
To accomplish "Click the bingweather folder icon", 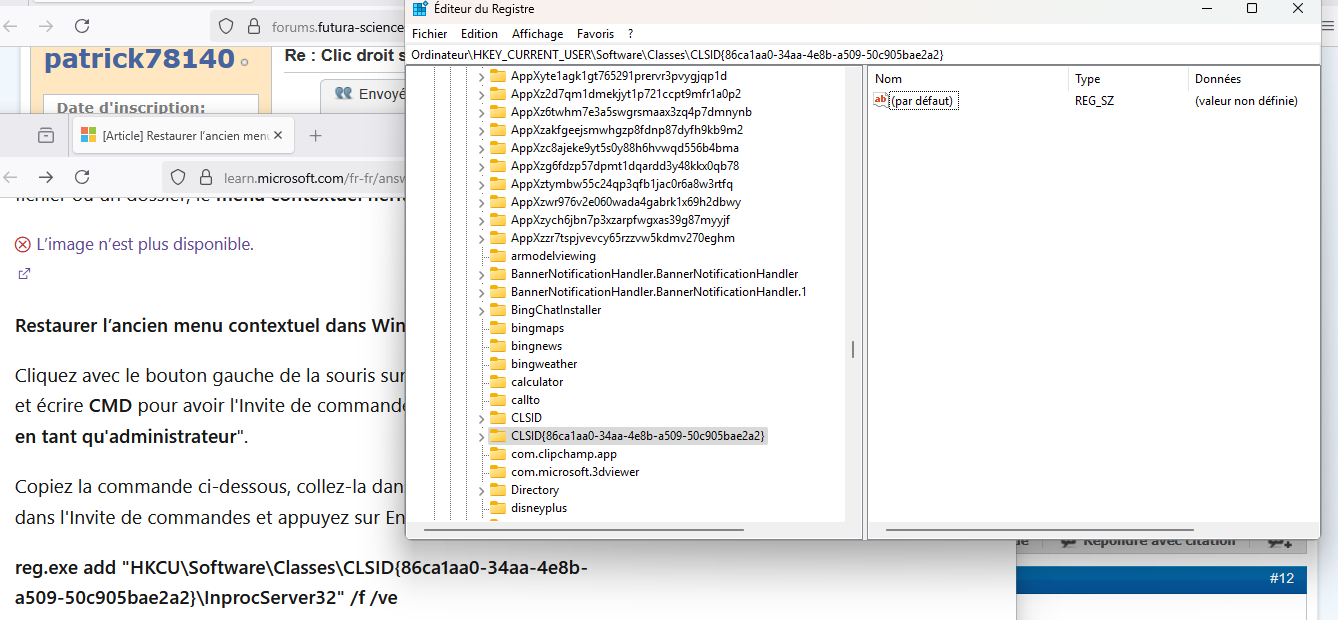I will coord(497,364).
